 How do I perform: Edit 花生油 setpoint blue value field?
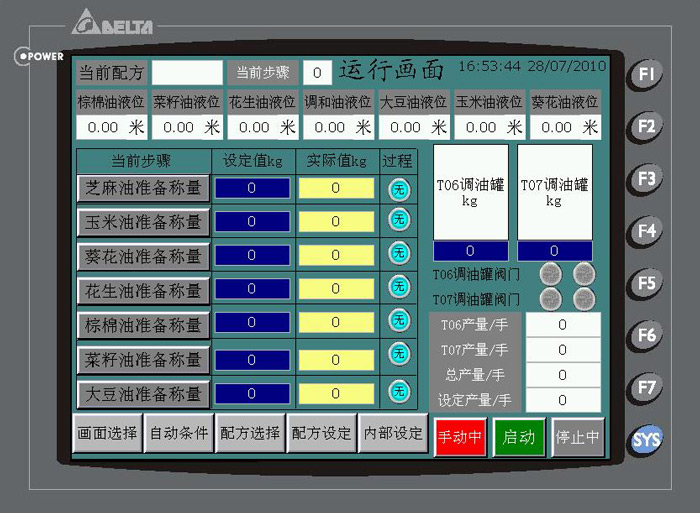252,288
